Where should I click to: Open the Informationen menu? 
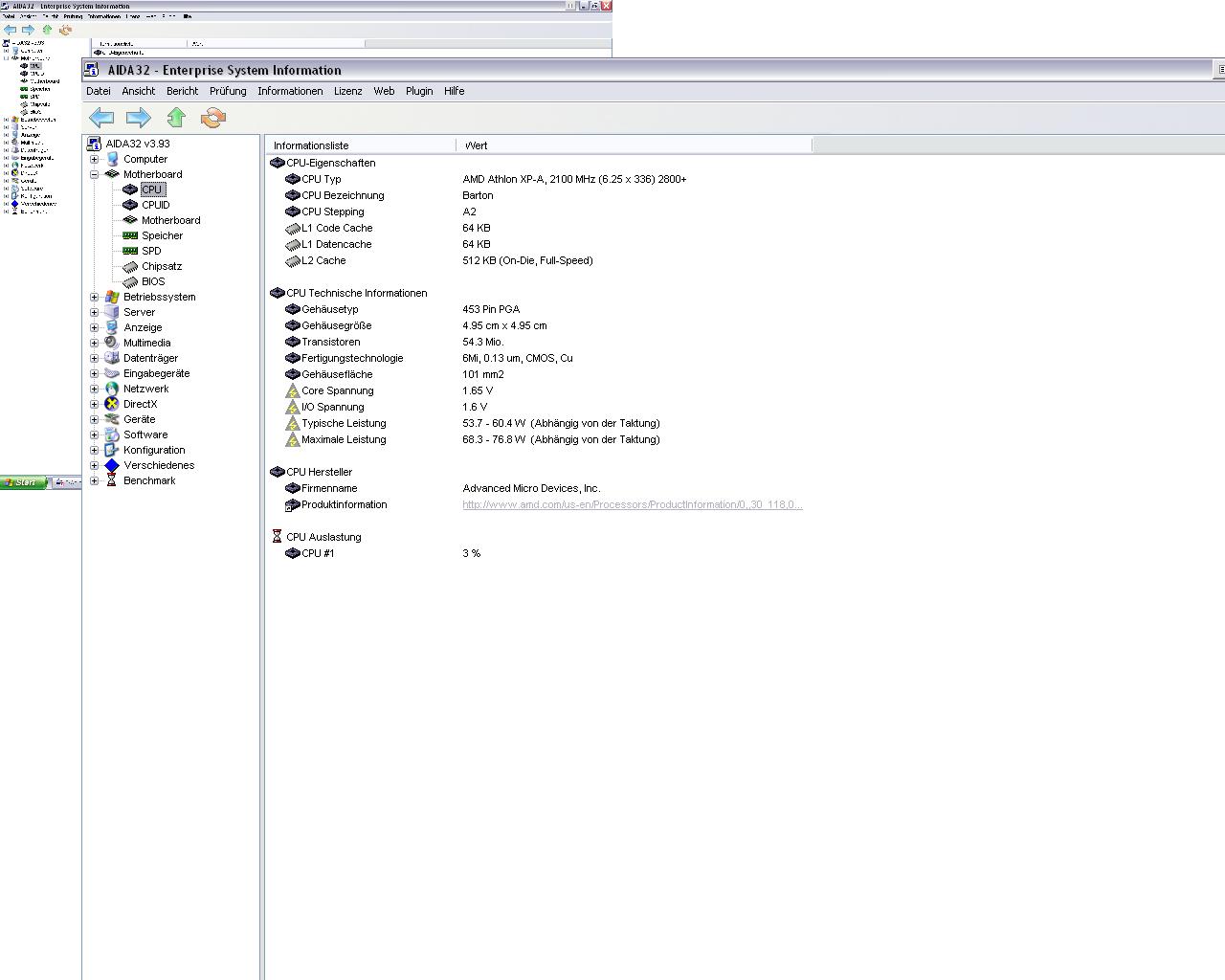(x=290, y=91)
